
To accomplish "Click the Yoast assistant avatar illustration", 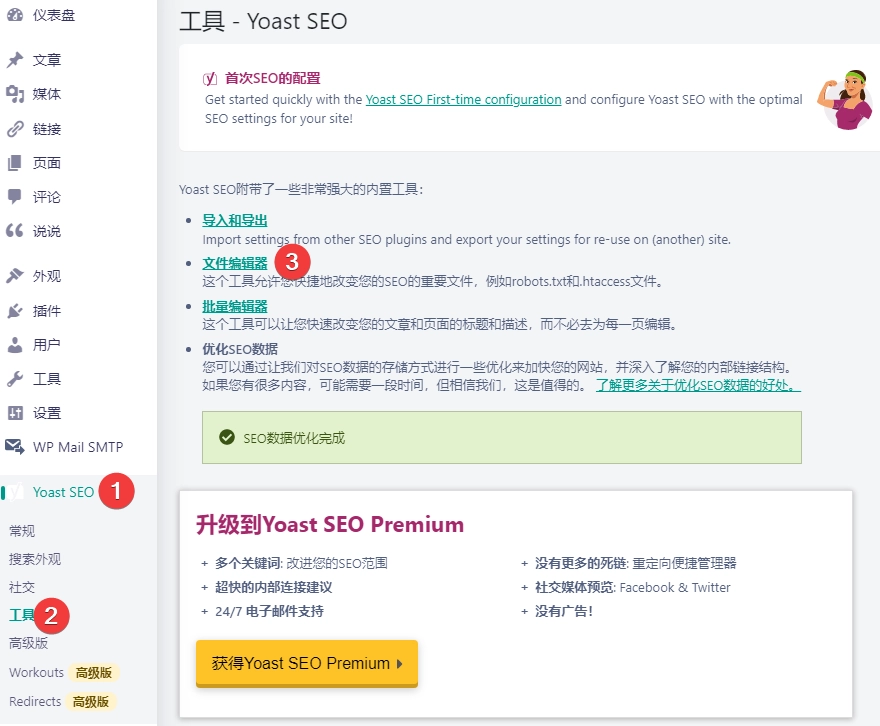I will pos(845,100).
